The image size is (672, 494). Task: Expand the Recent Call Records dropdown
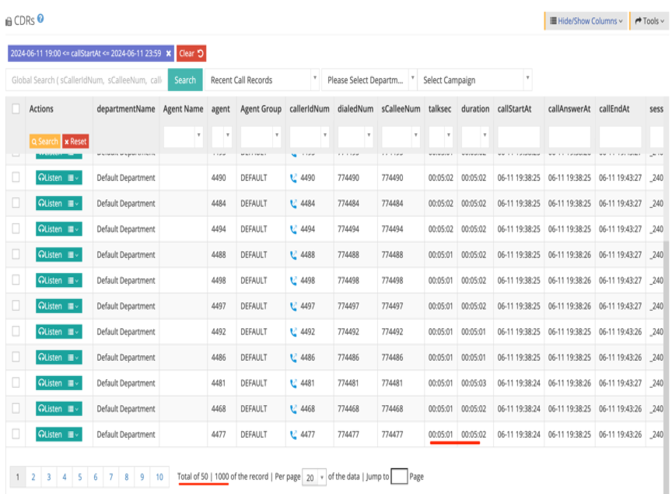[x=262, y=80]
